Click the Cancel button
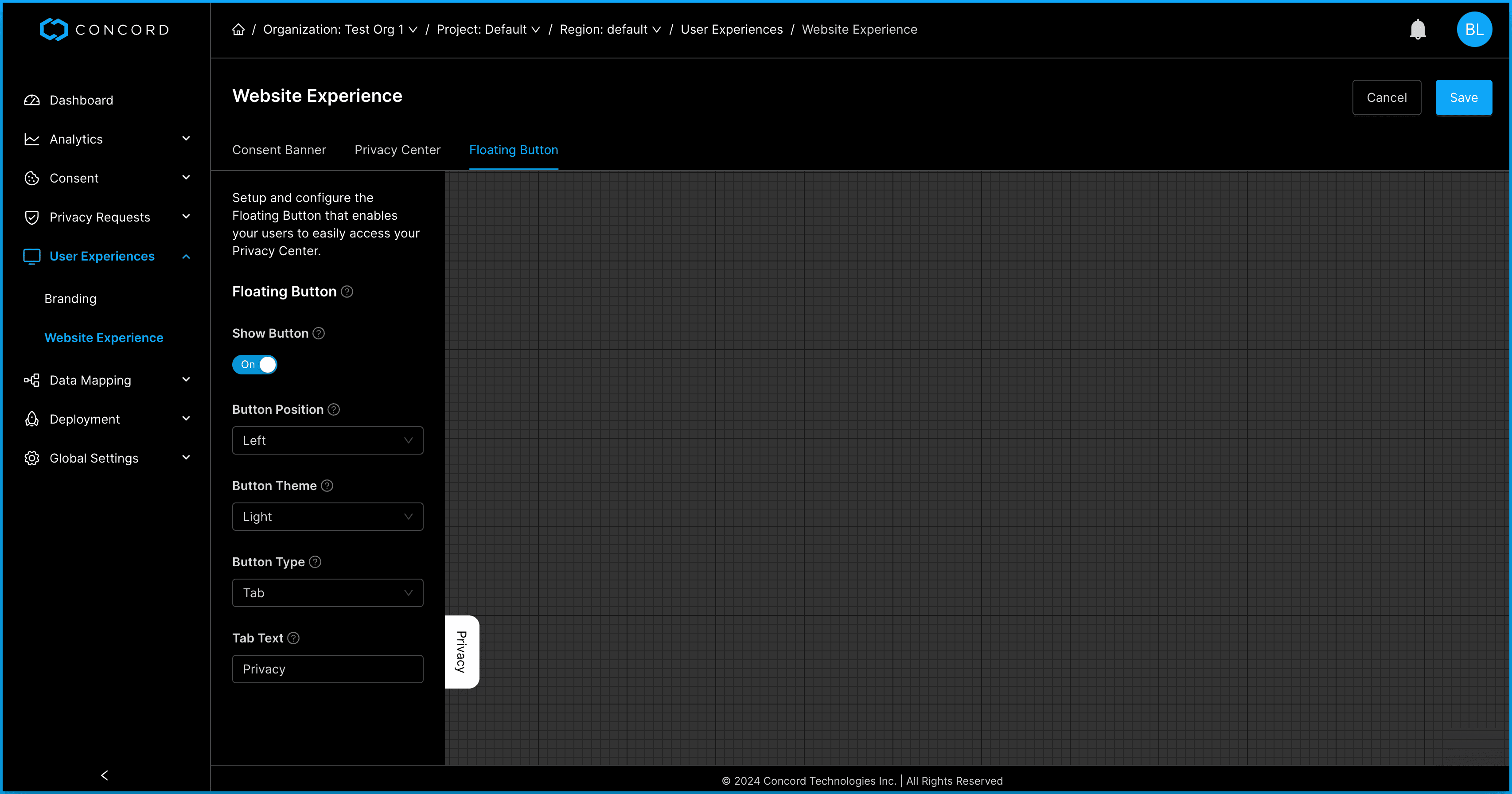Screen dimensions: 1512x794 [1387, 97]
